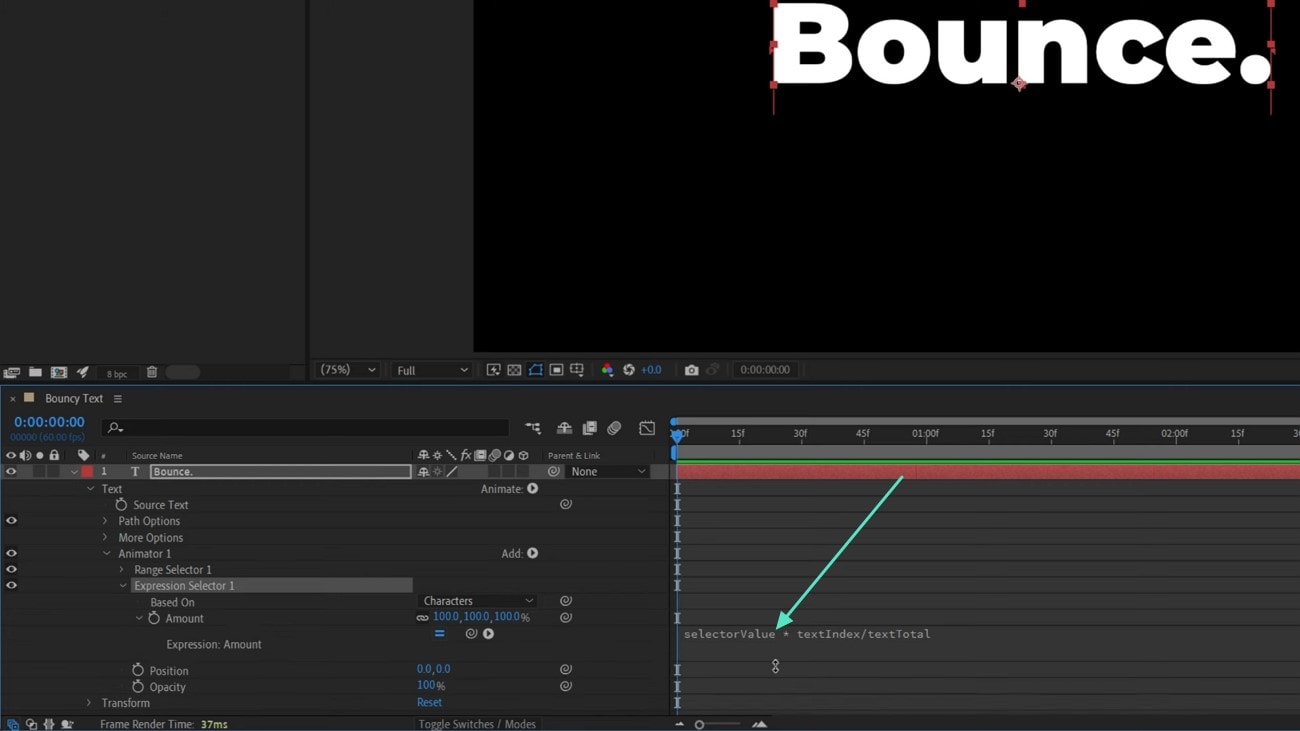Toggle Range Selector 1 visibility eye
The height and width of the screenshot is (731, 1300).
click(11, 569)
